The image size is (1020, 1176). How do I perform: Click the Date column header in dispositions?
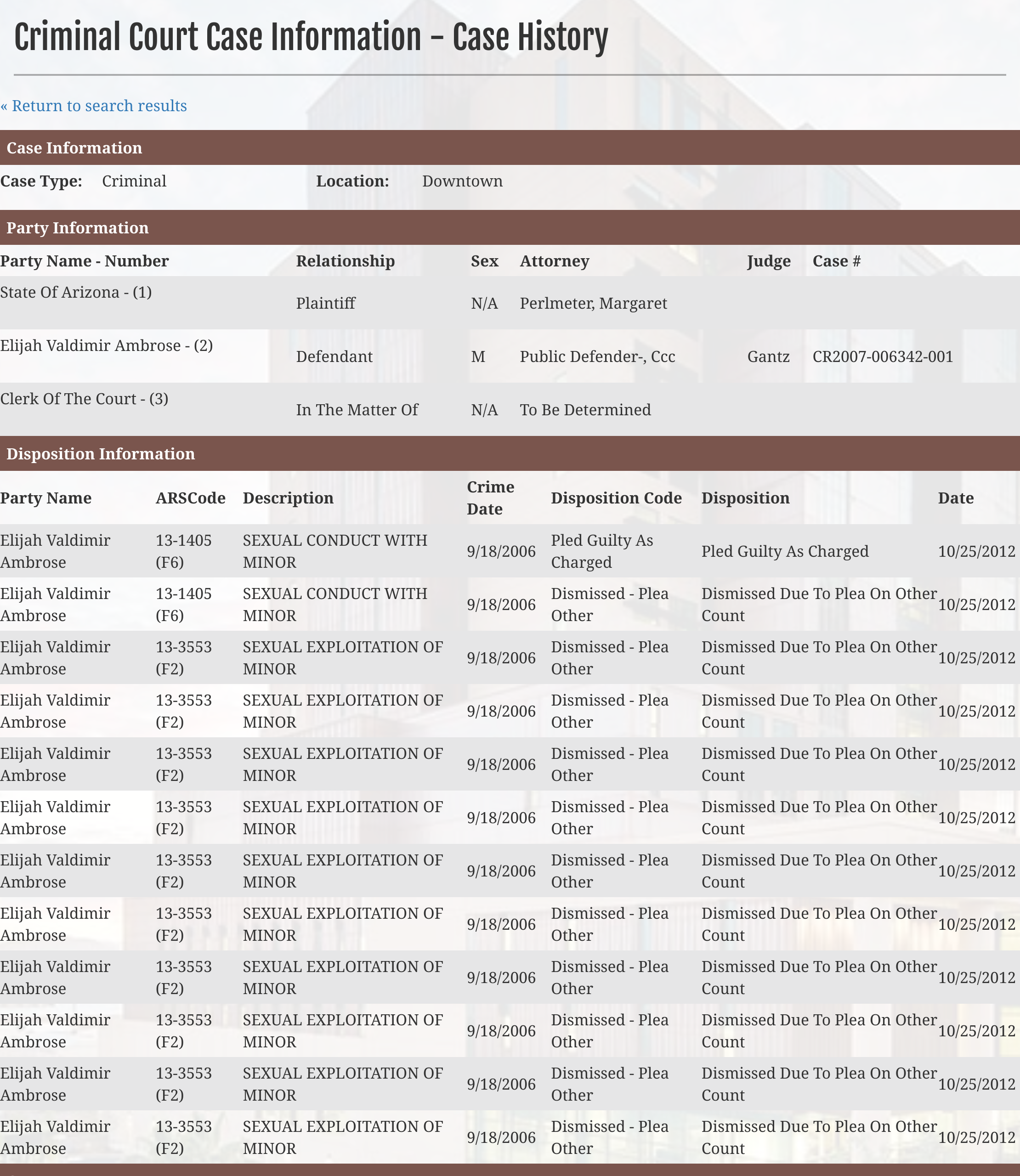coord(956,498)
